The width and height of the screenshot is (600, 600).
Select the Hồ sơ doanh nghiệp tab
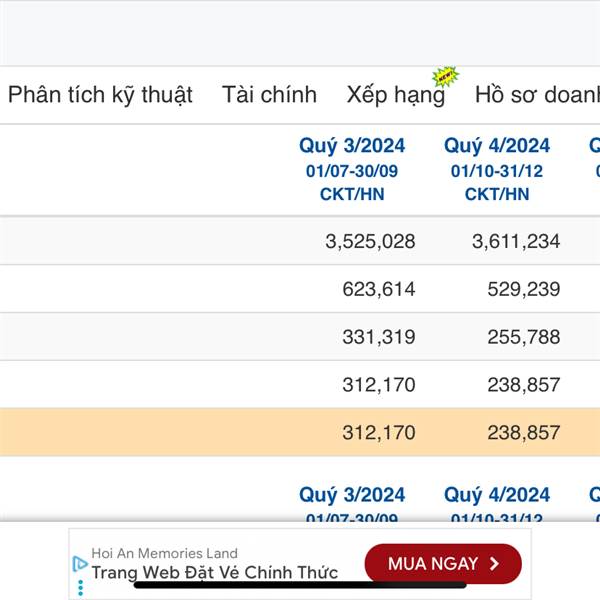[537, 95]
